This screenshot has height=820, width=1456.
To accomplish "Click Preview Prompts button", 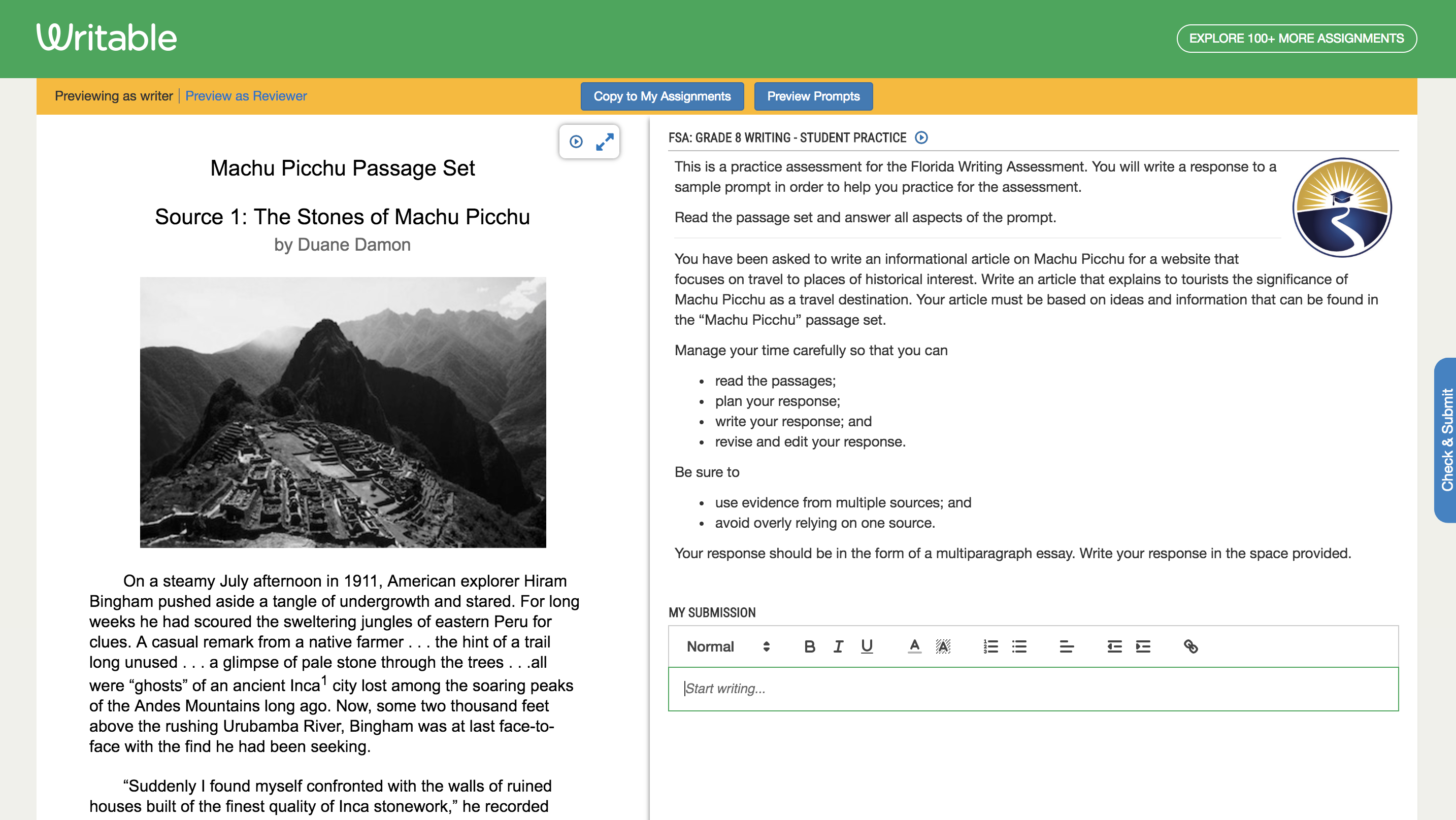I will pos(813,96).
